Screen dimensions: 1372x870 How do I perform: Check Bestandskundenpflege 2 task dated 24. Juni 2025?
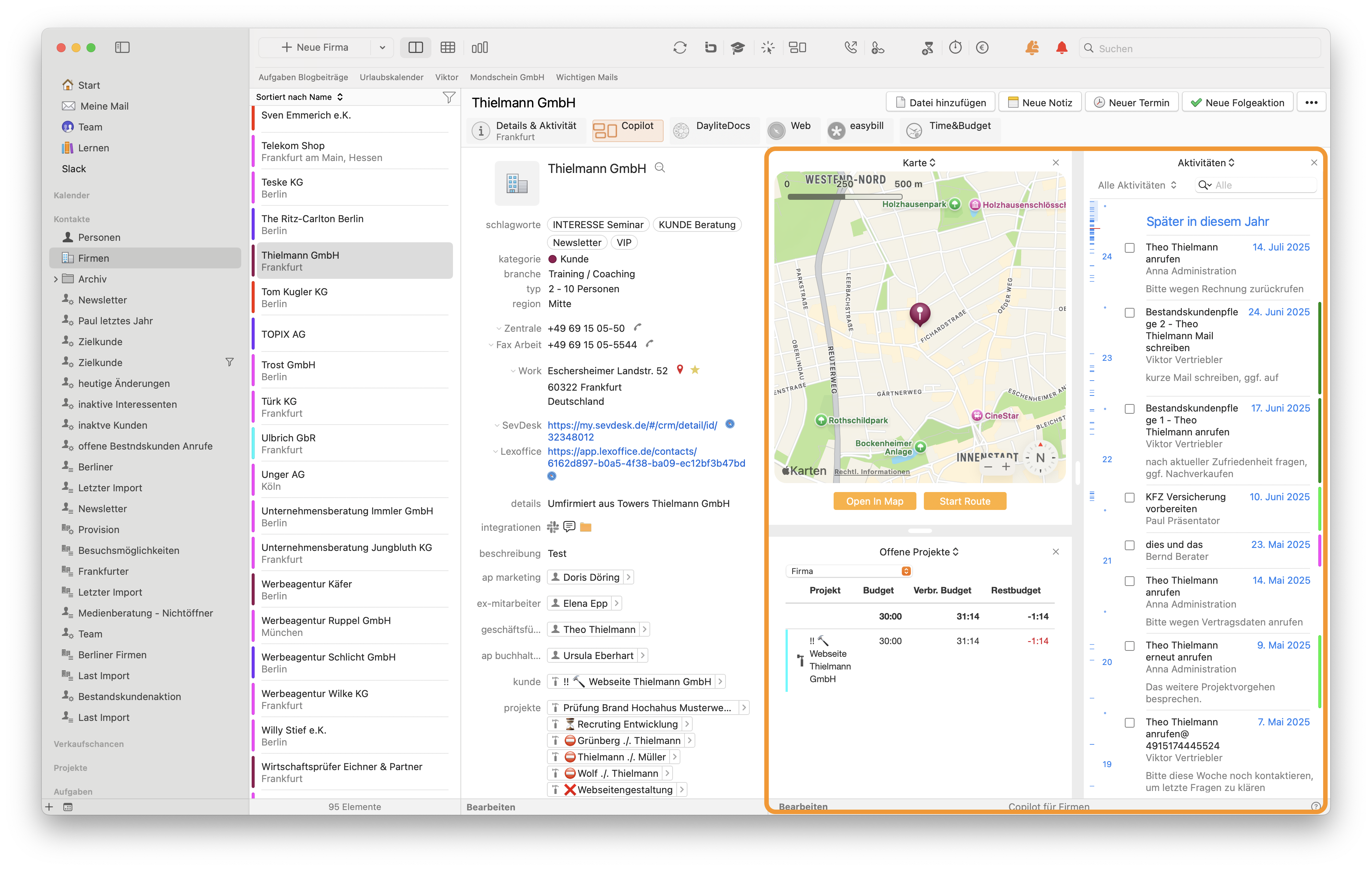point(1129,313)
